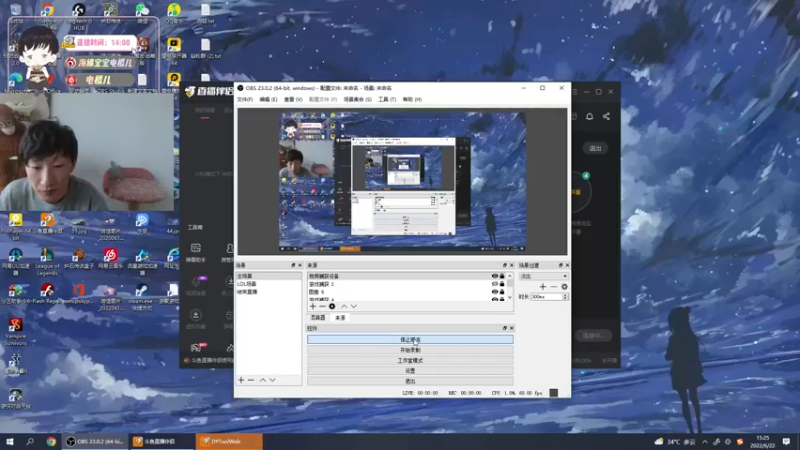Open Google Chrome desktop shortcut

click(x=47, y=13)
